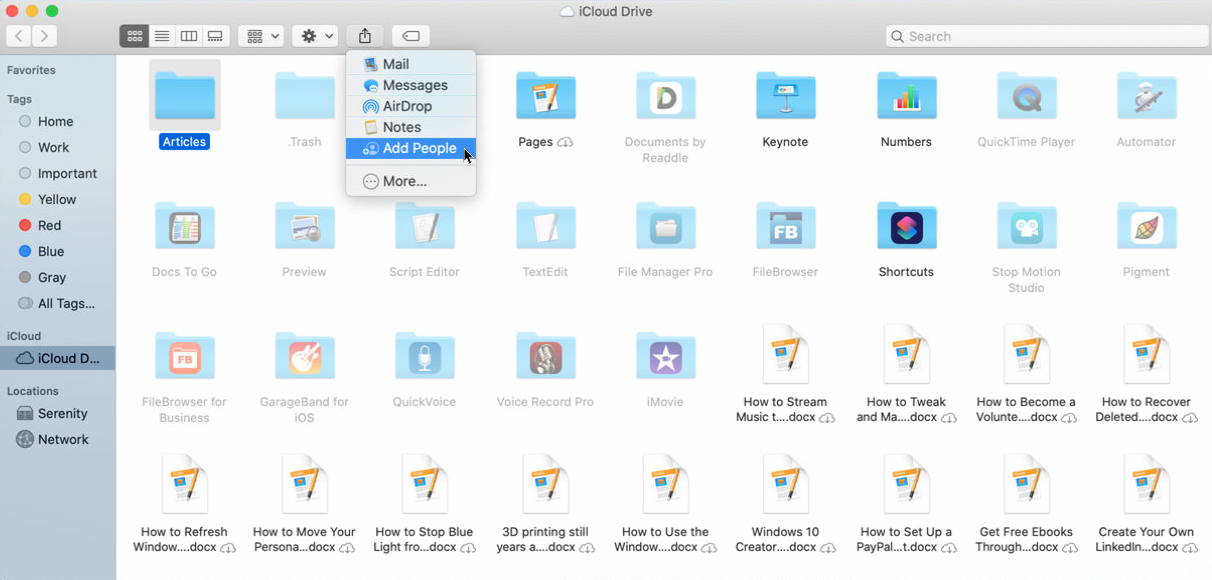Open the group-by arrangement dropdown

tap(261, 36)
